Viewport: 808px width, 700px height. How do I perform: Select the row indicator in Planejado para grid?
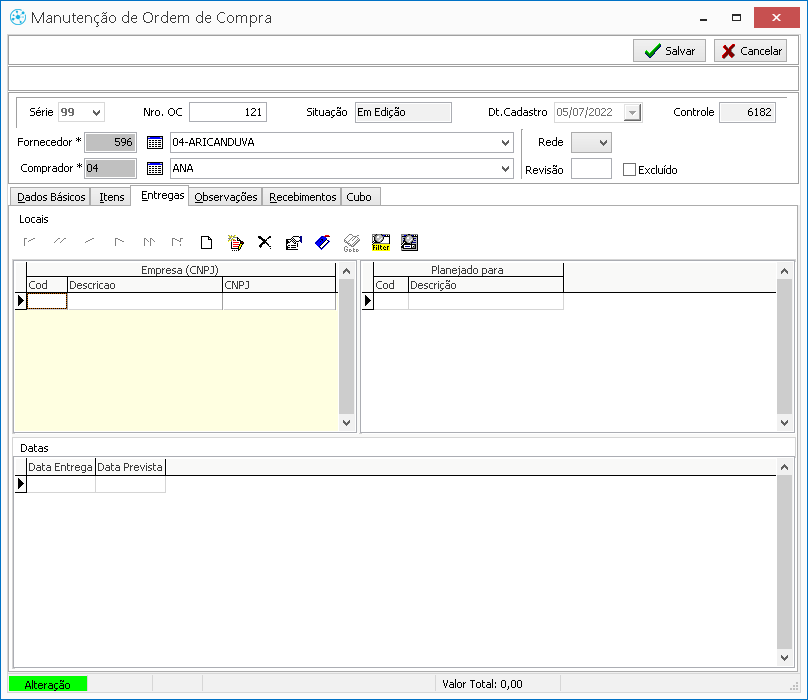click(368, 301)
